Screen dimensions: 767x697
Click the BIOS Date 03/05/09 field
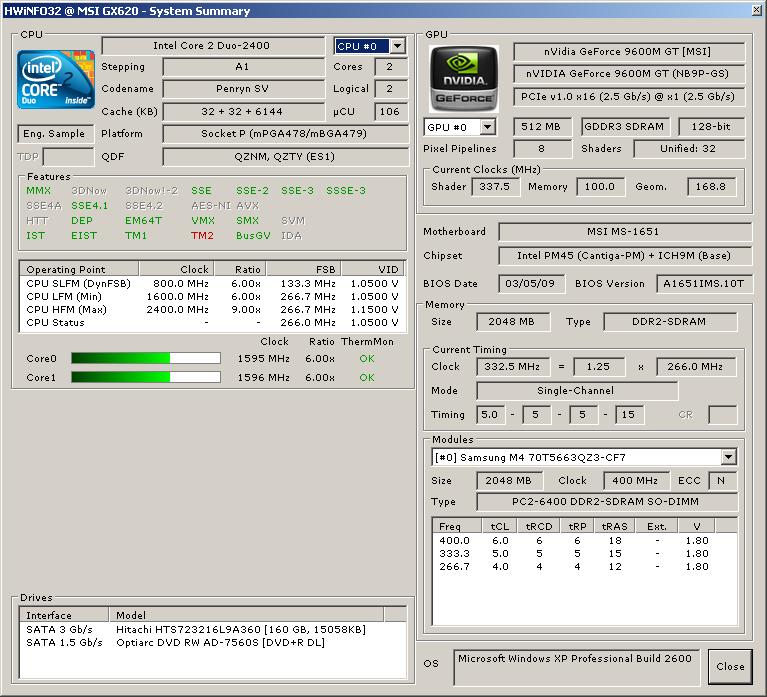[531, 284]
